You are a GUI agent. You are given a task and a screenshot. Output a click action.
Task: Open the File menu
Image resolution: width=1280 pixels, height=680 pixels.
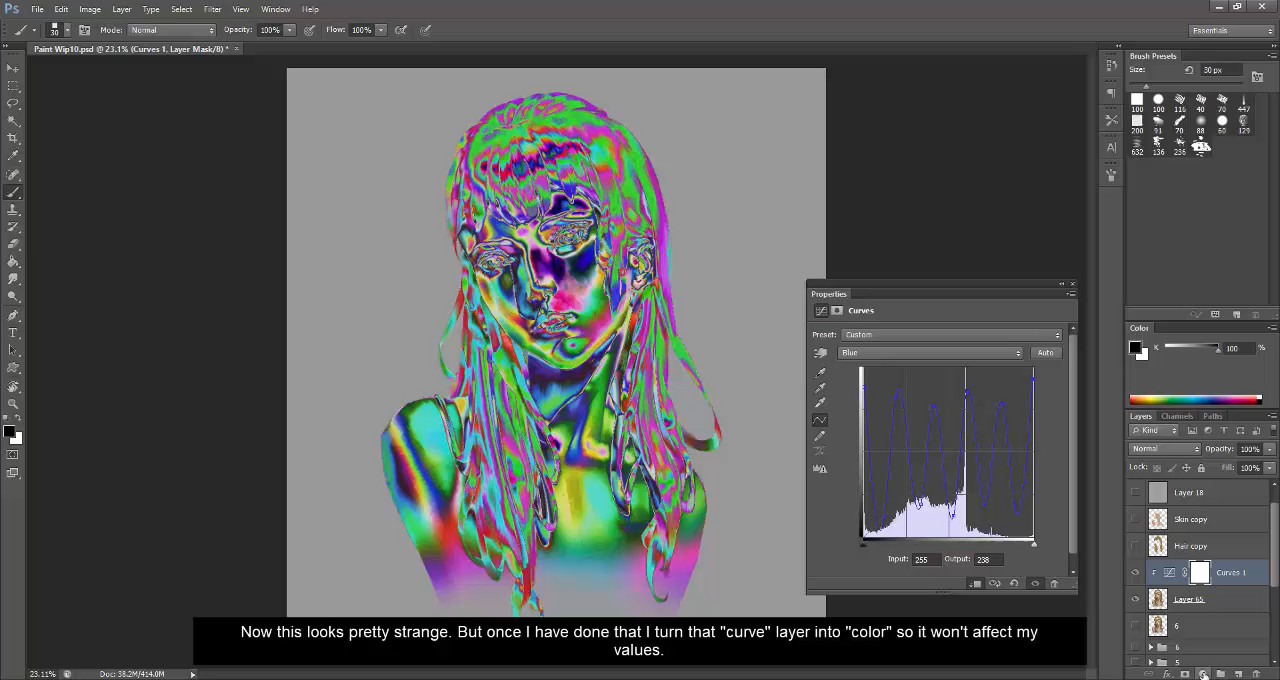pos(37,9)
